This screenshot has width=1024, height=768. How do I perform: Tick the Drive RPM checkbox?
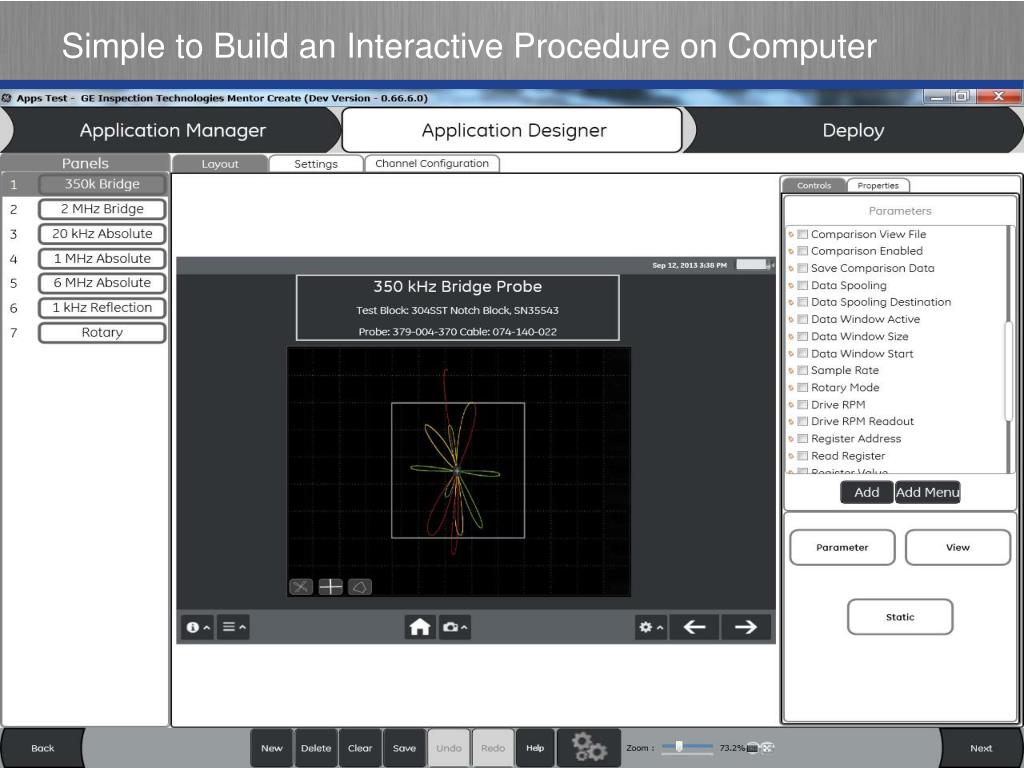(803, 404)
